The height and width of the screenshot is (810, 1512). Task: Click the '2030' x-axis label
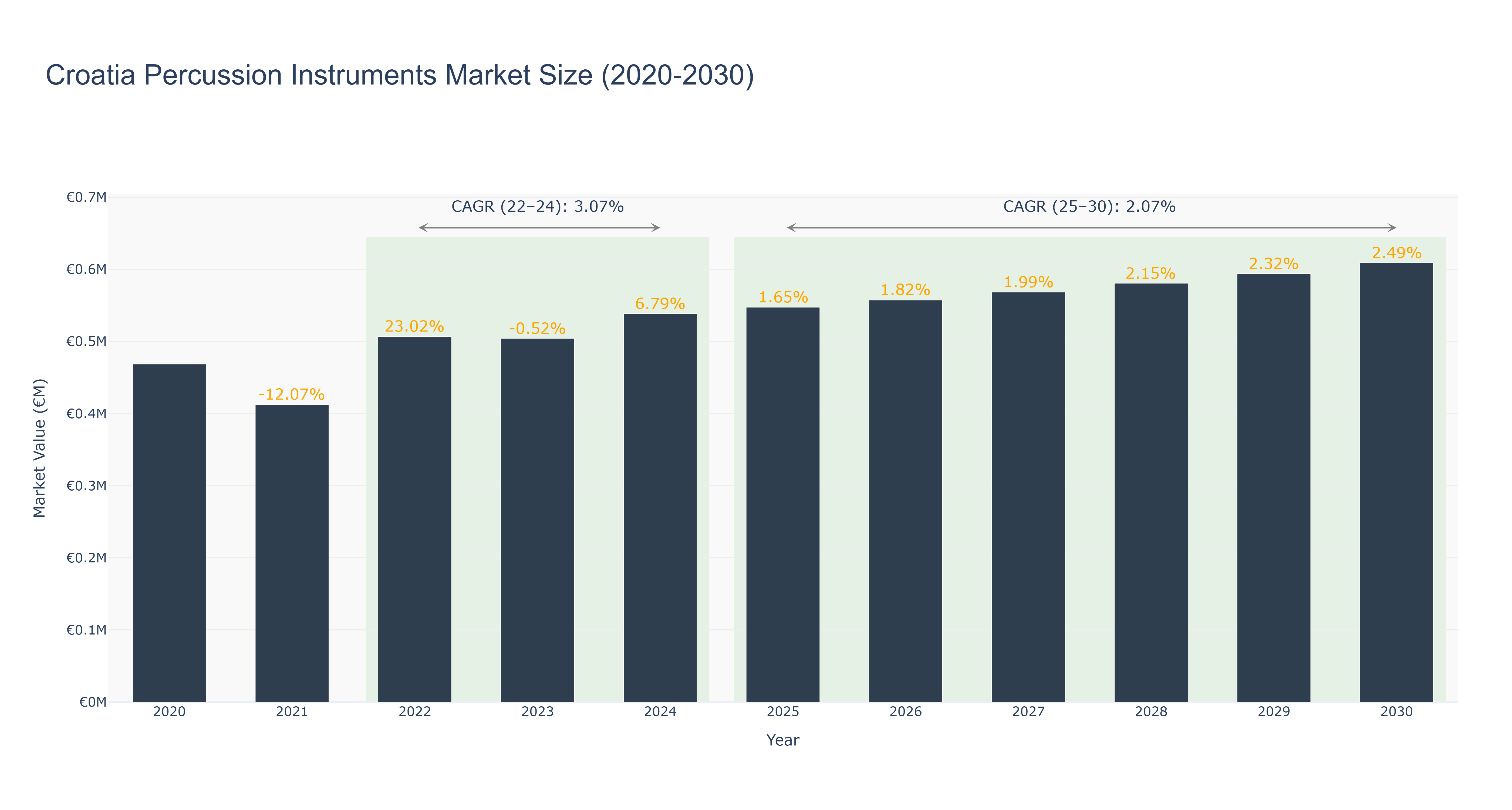pyautogui.click(x=1396, y=712)
